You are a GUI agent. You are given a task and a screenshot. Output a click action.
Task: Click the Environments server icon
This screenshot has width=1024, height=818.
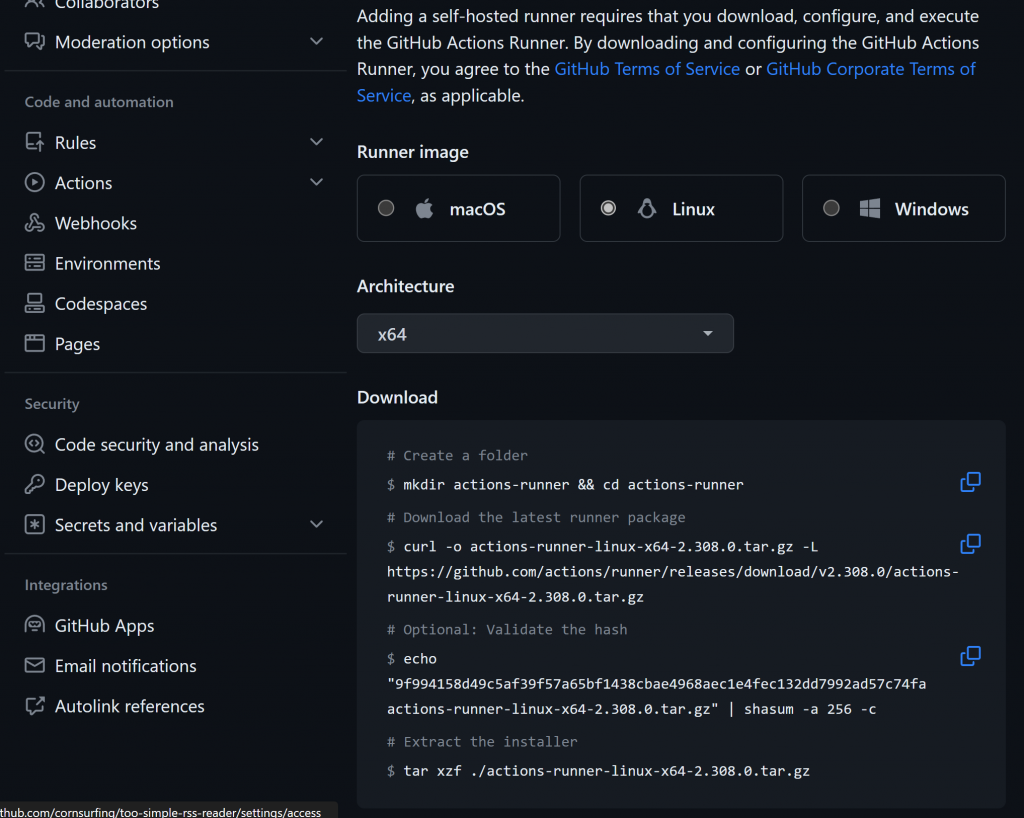[x=35, y=262]
